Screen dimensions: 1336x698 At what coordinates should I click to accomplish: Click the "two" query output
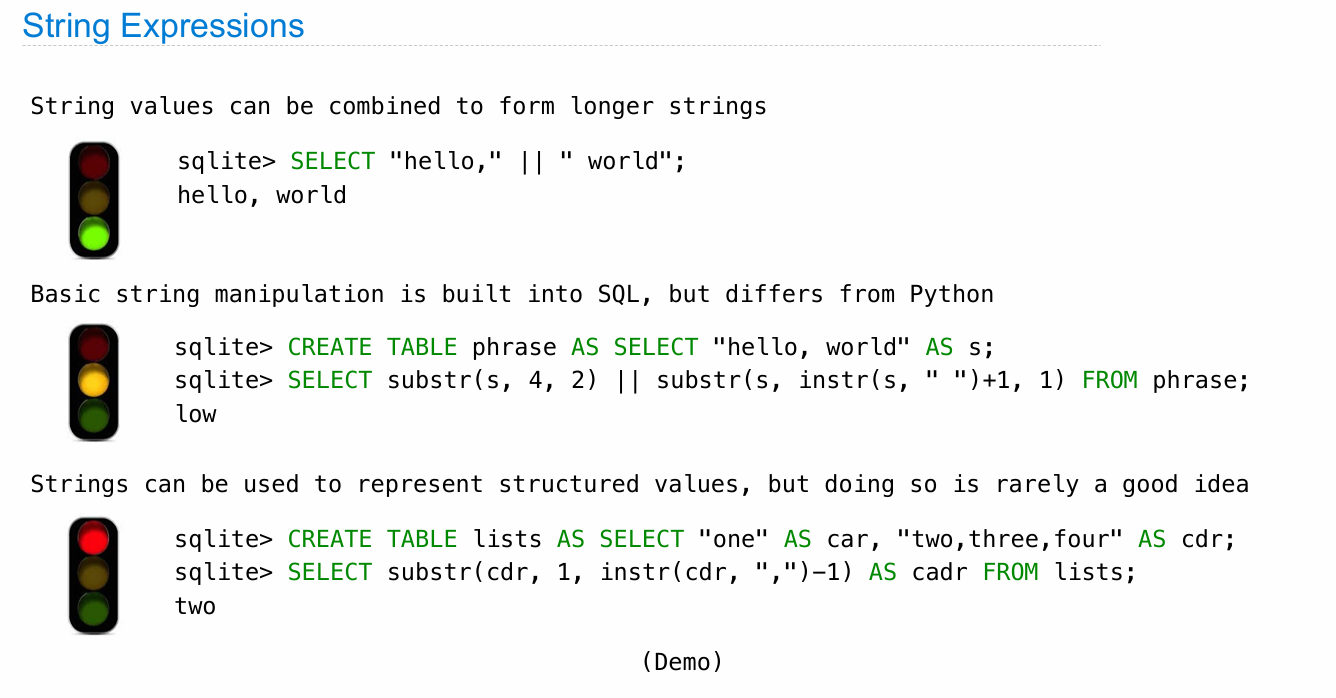pyautogui.click(x=196, y=606)
